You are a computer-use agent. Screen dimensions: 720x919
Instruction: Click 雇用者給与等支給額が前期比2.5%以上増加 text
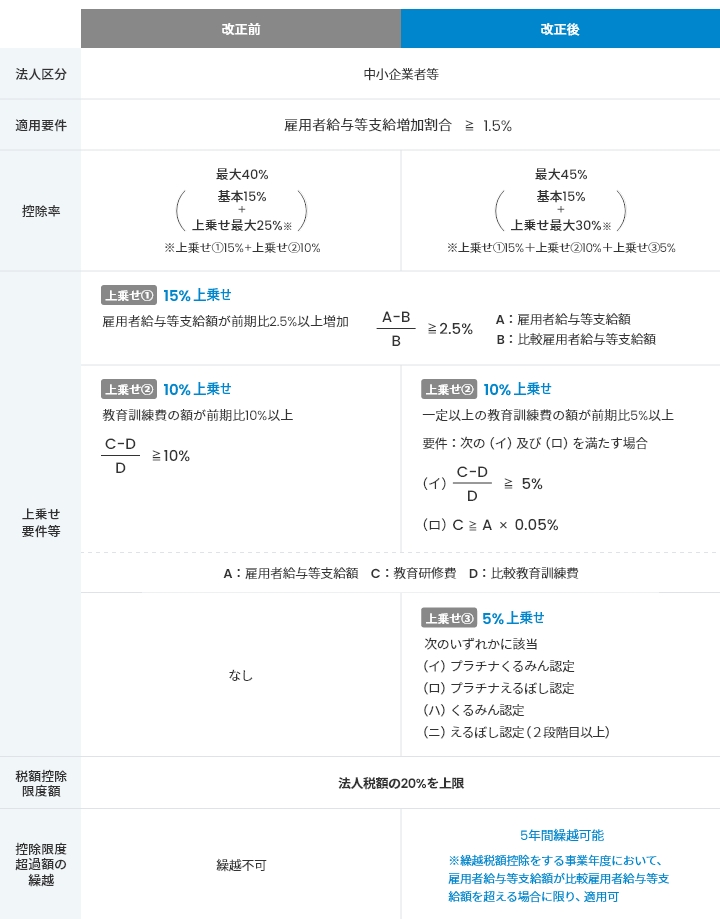[225, 321]
